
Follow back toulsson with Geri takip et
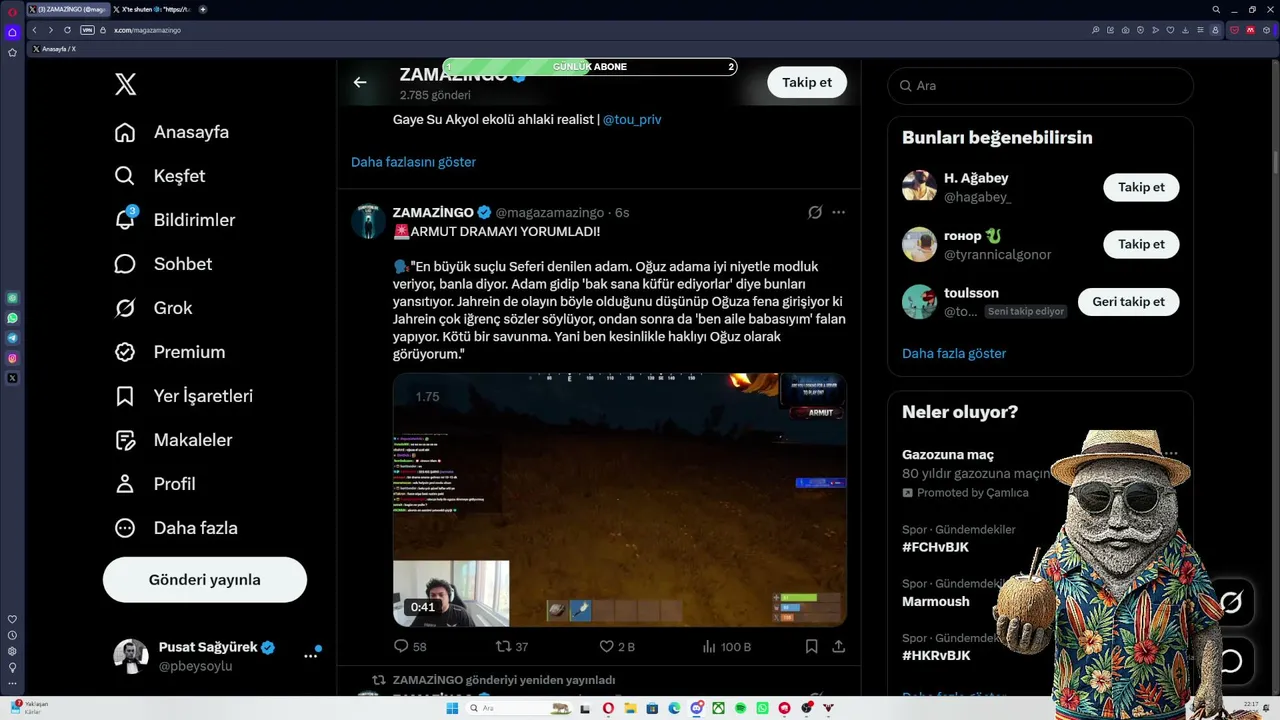pyautogui.click(x=1128, y=301)
